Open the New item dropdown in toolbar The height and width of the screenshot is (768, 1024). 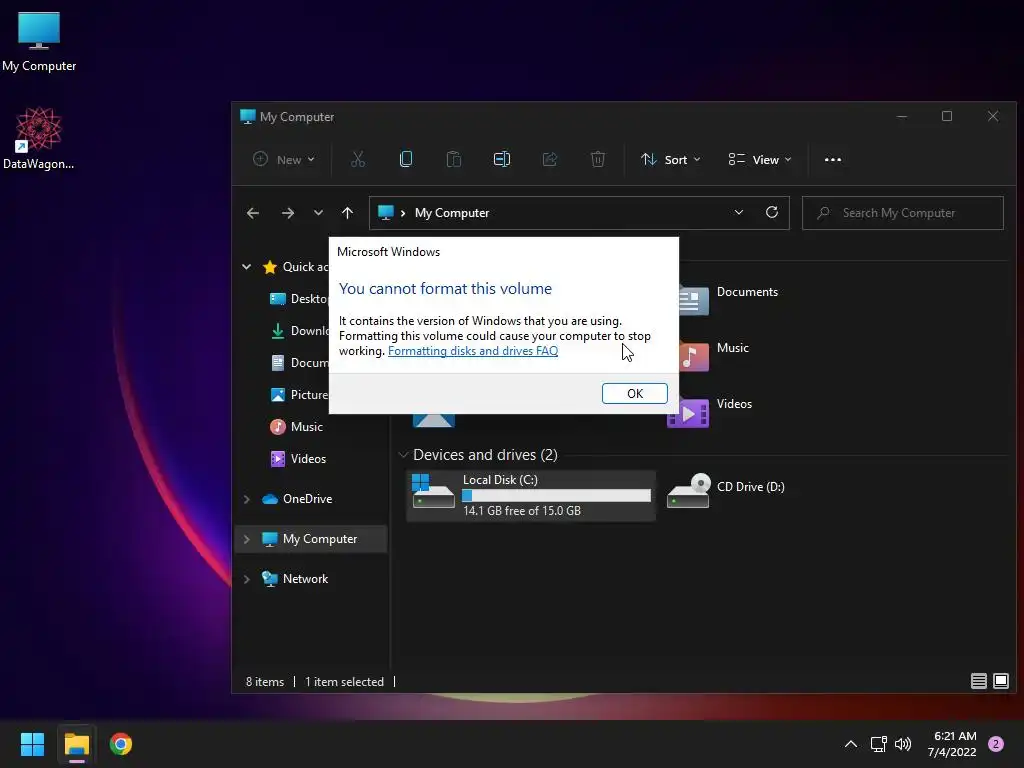[284, 159]
